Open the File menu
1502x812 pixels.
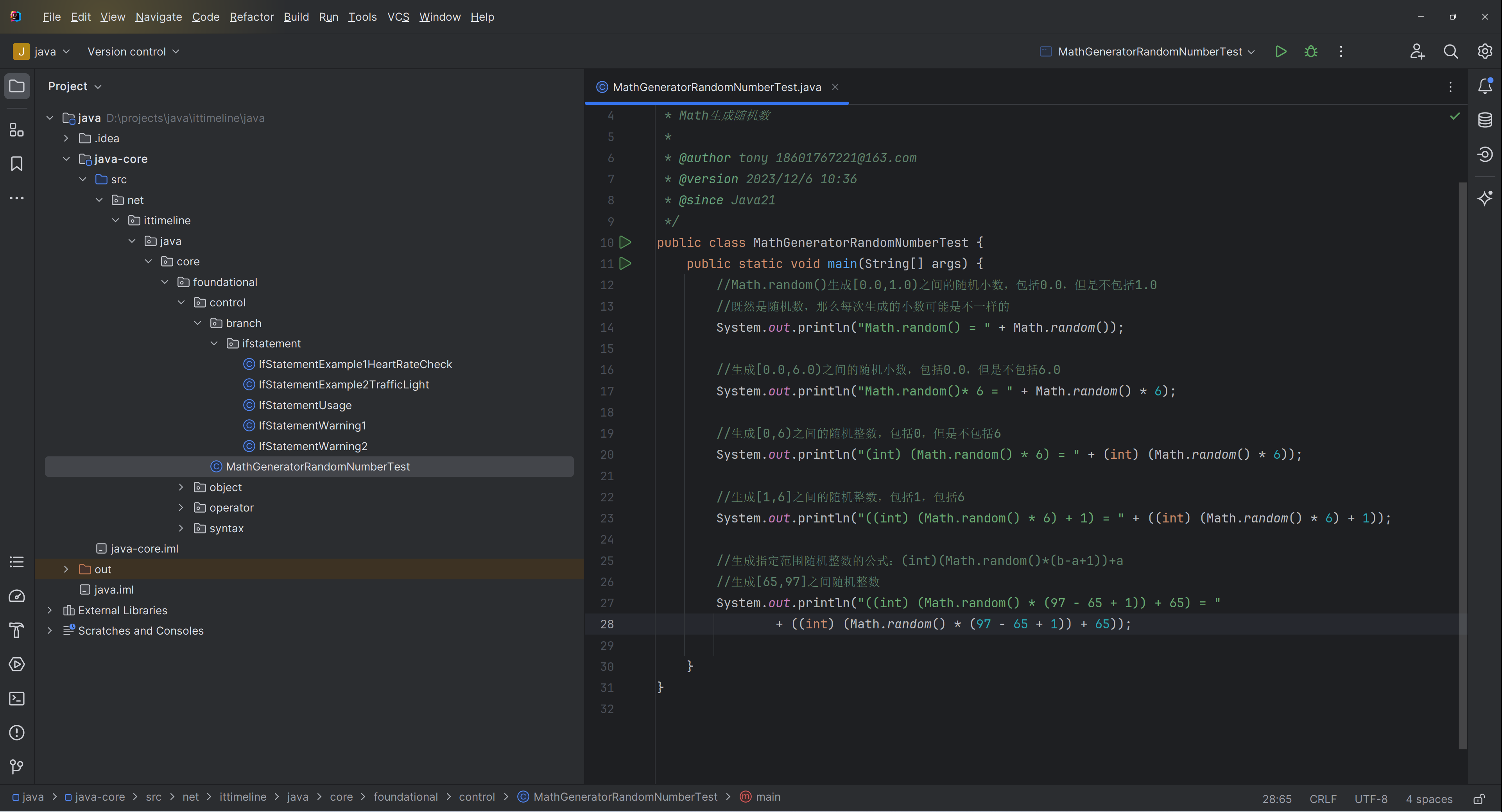(51, 17)
